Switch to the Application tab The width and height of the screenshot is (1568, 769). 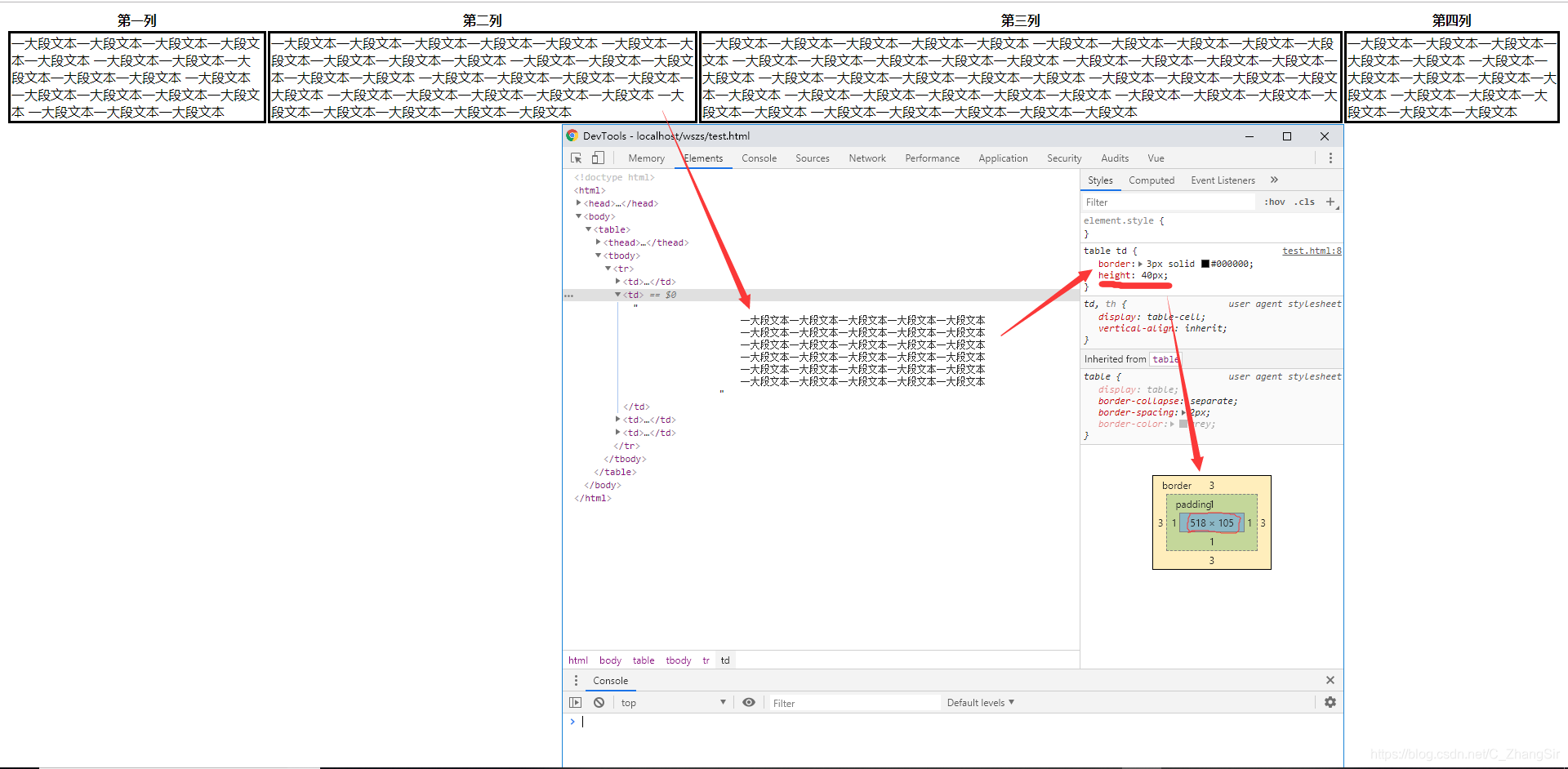(x=1003, y=158)
